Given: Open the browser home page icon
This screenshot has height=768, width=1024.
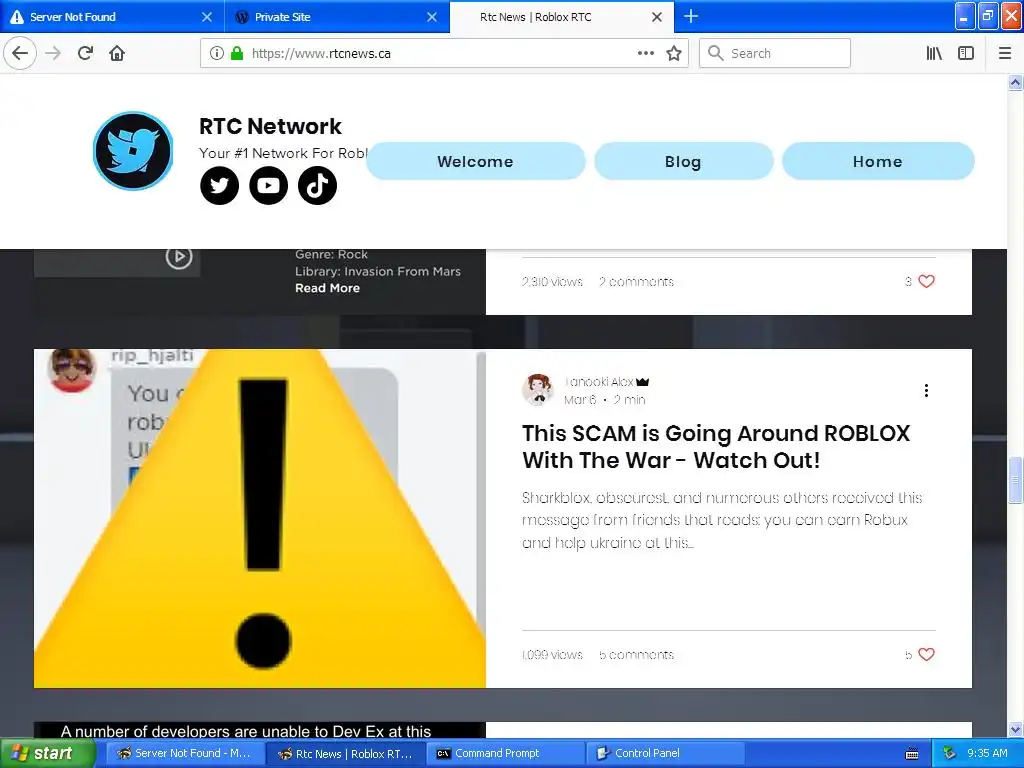Looking at the screenshot, I should (117, 53).
